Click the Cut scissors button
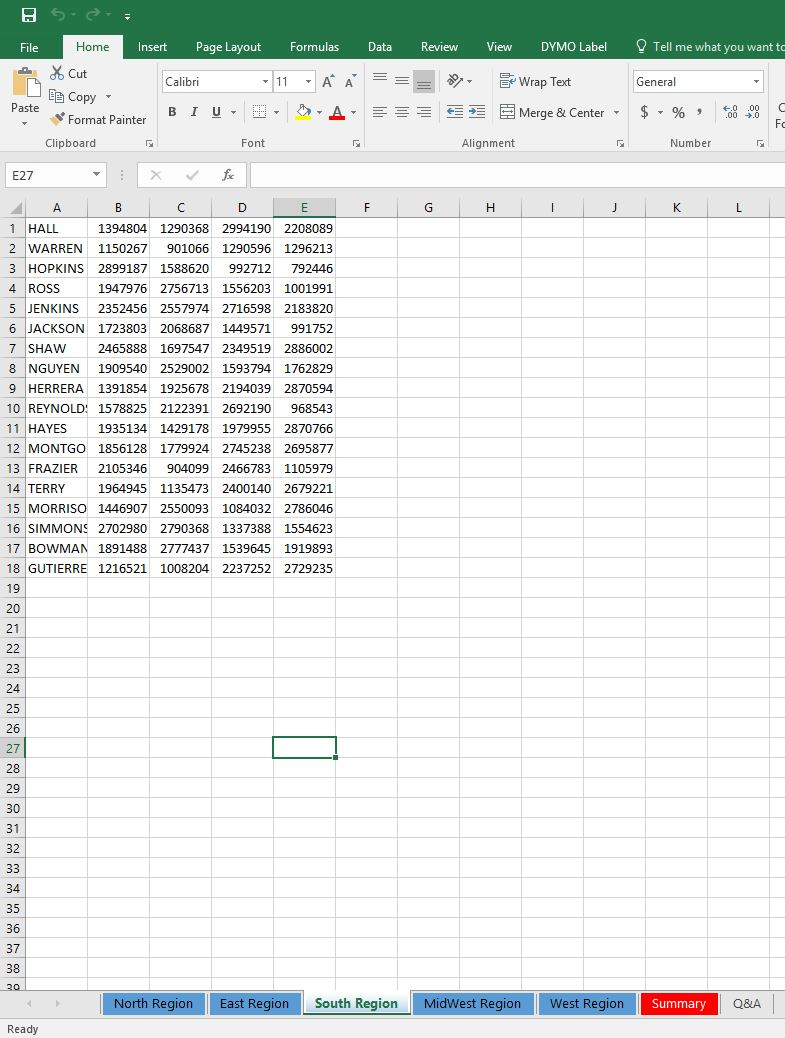 [69, 73]
